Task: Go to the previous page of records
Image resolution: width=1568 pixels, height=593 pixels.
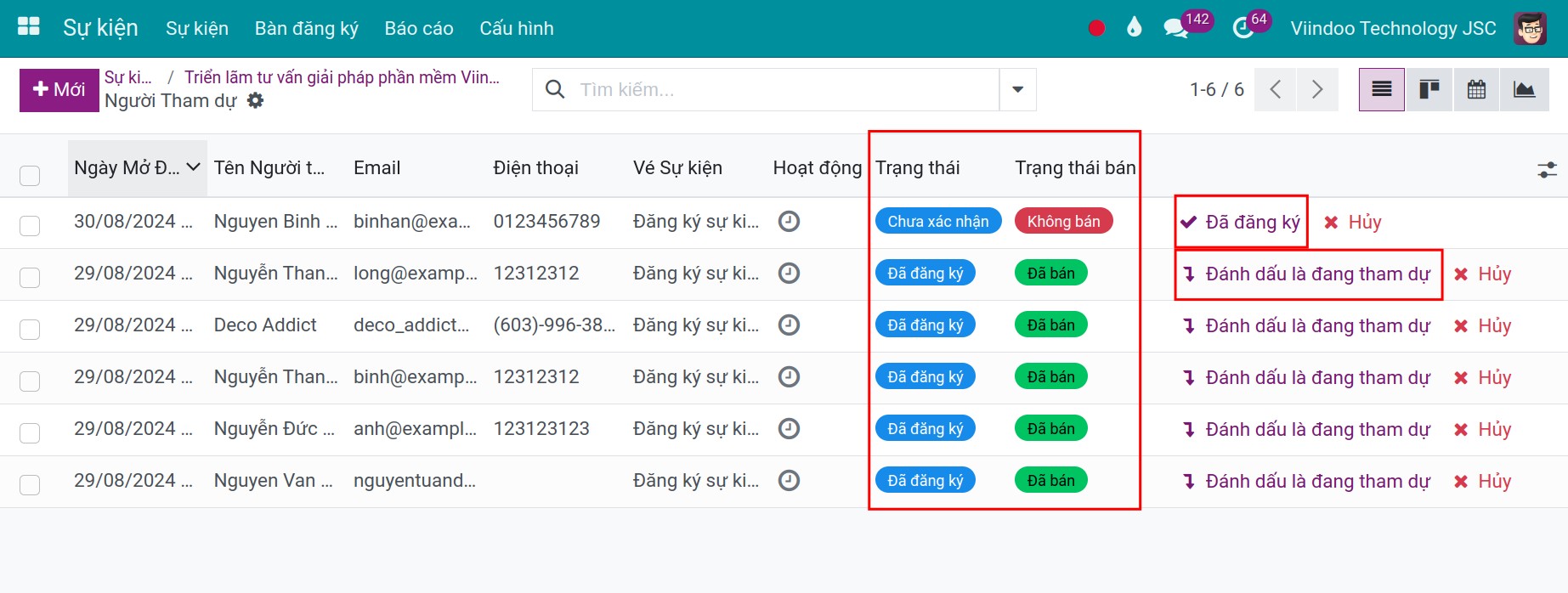Action: click(x=1275, y=89)
